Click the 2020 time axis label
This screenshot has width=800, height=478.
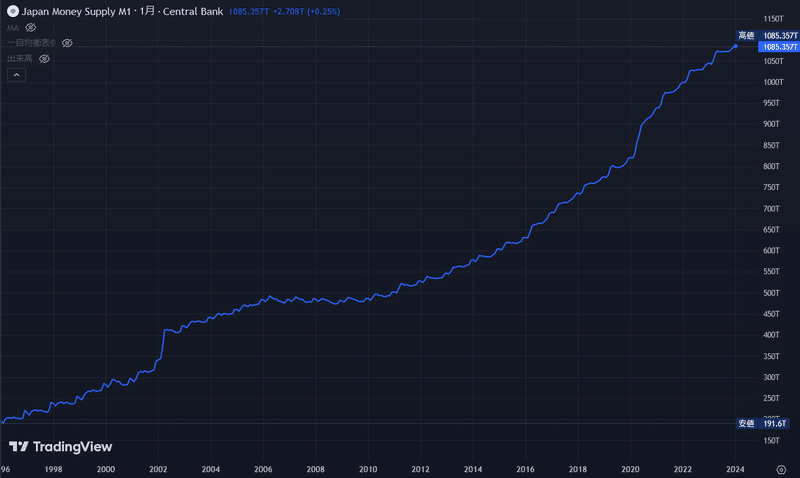tap(630, 469)
